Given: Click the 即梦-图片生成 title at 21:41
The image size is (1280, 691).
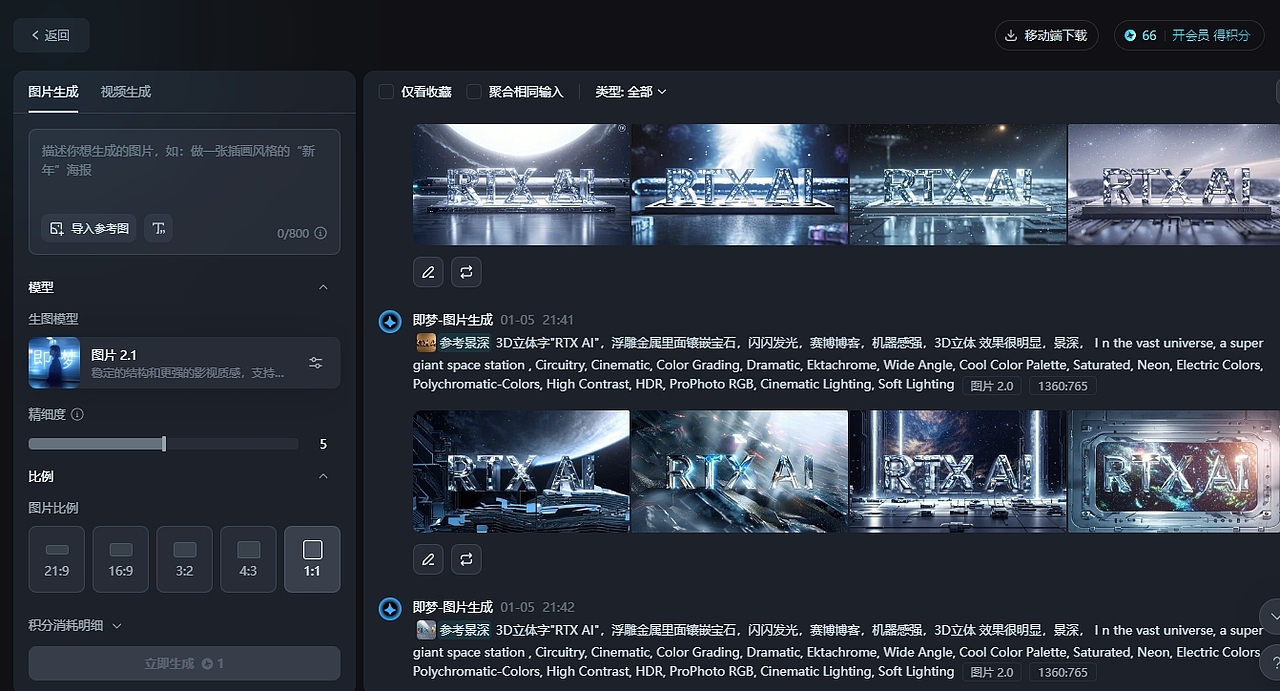Looking at the screenshot, I should [x=453, y=320].
